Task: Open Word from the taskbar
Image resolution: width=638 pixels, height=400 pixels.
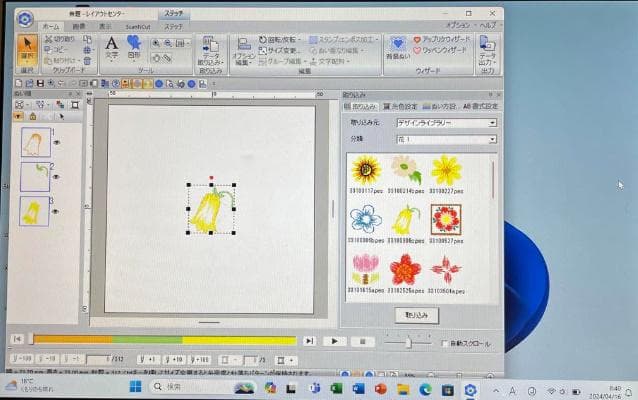Action: [x=358, y=389]
